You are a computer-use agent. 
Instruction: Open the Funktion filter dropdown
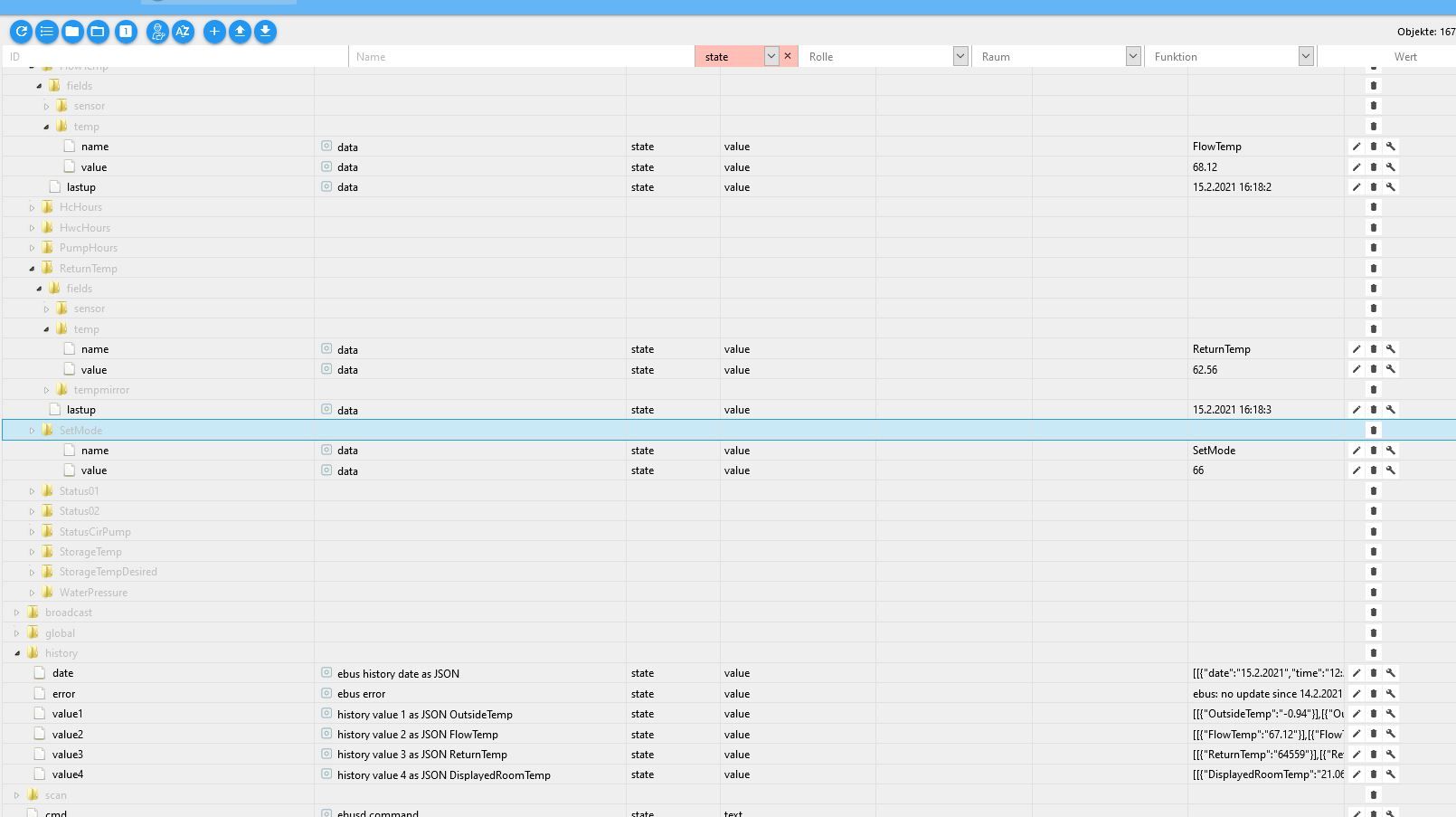(x=1305, y=56)
